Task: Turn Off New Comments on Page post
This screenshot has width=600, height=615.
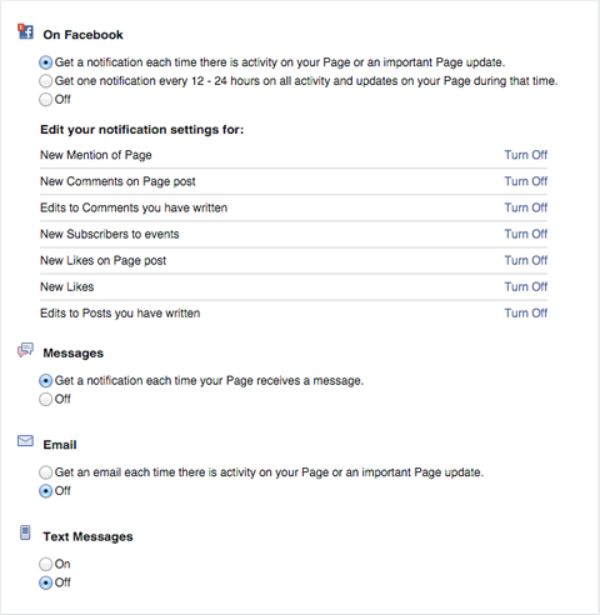Action: pyautogui.click(x=525, y=182)
